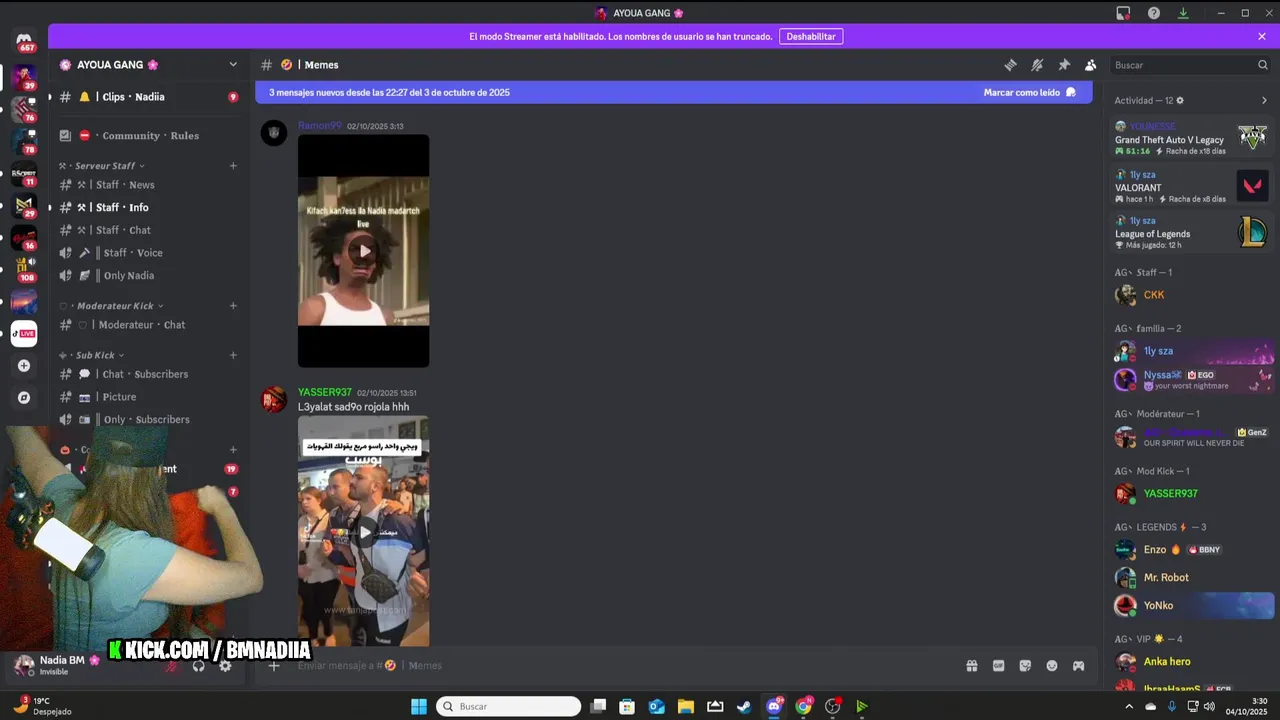Play YASSER937's video clip

click(x=364, y=532)
